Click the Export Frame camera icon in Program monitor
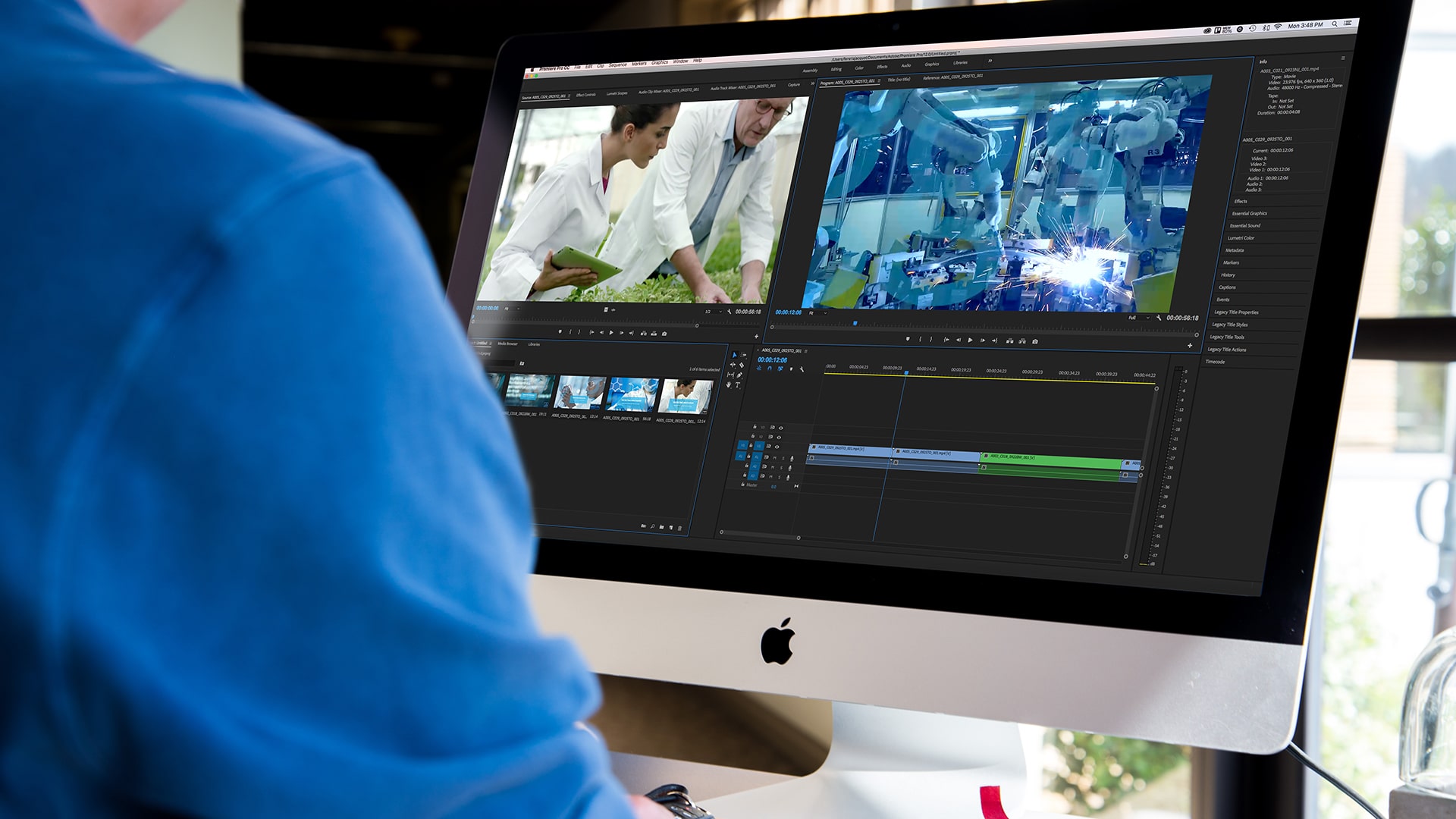Viewport: 1456px width, 819px height. pyautogui.click(x=1035, y=341)
